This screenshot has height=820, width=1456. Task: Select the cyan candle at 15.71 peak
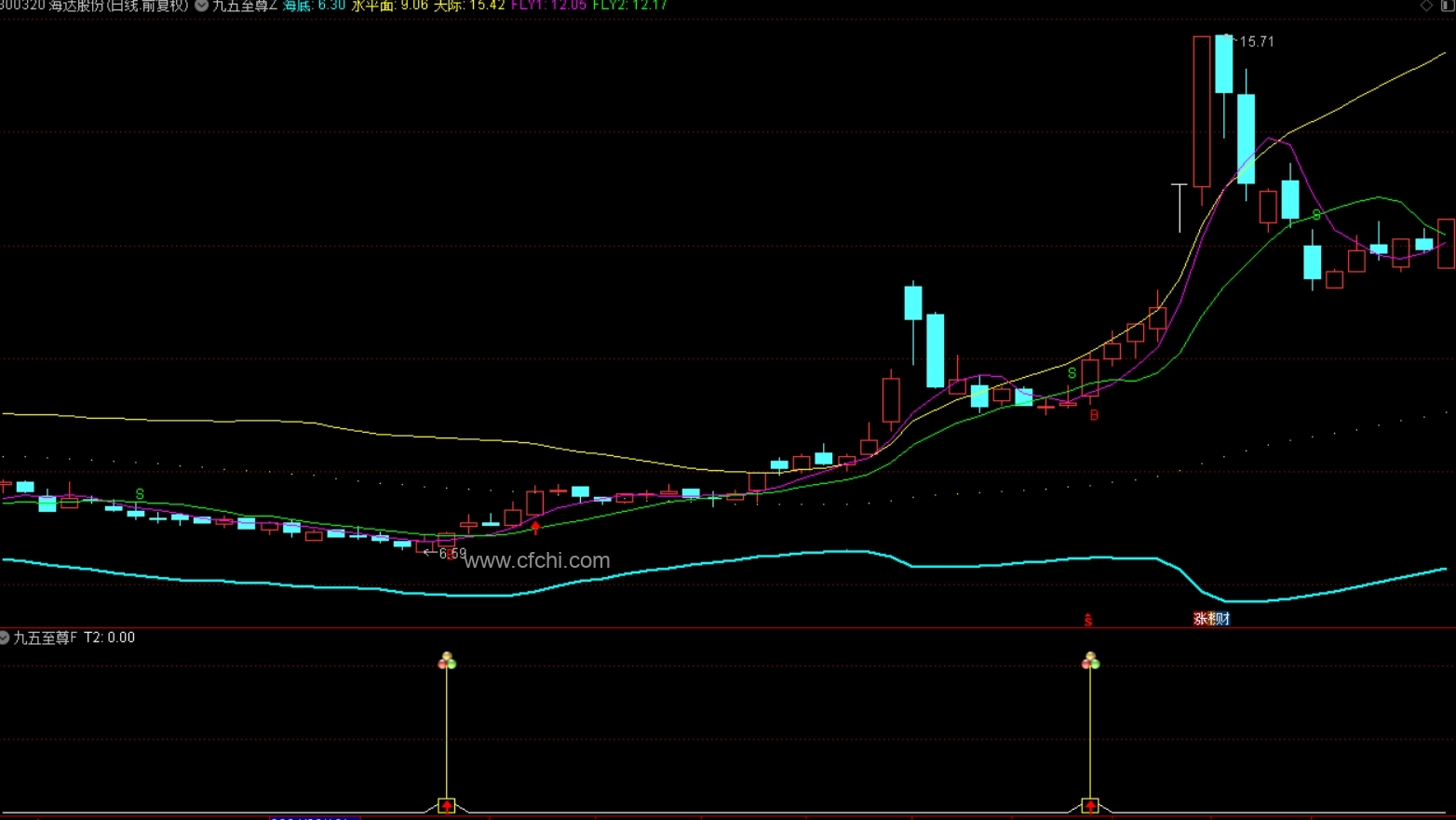pyautogui.click(x=1224, y=64)
